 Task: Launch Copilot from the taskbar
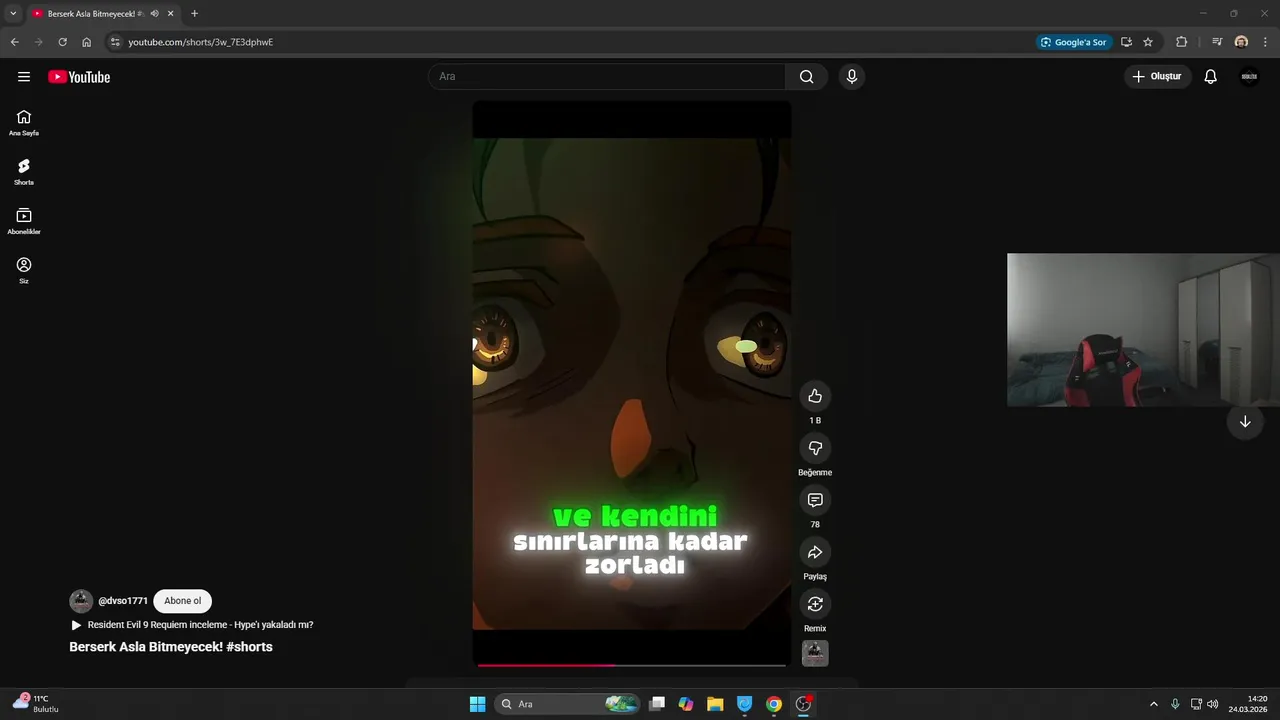click(686, 704)
